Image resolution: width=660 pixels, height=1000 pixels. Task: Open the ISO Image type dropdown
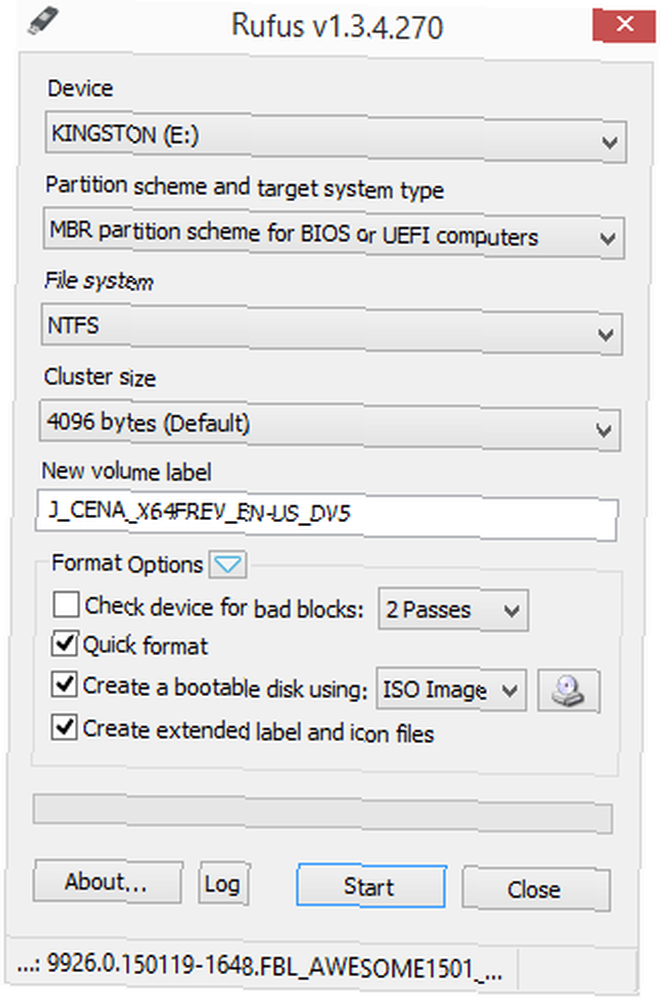click(451, 689)
